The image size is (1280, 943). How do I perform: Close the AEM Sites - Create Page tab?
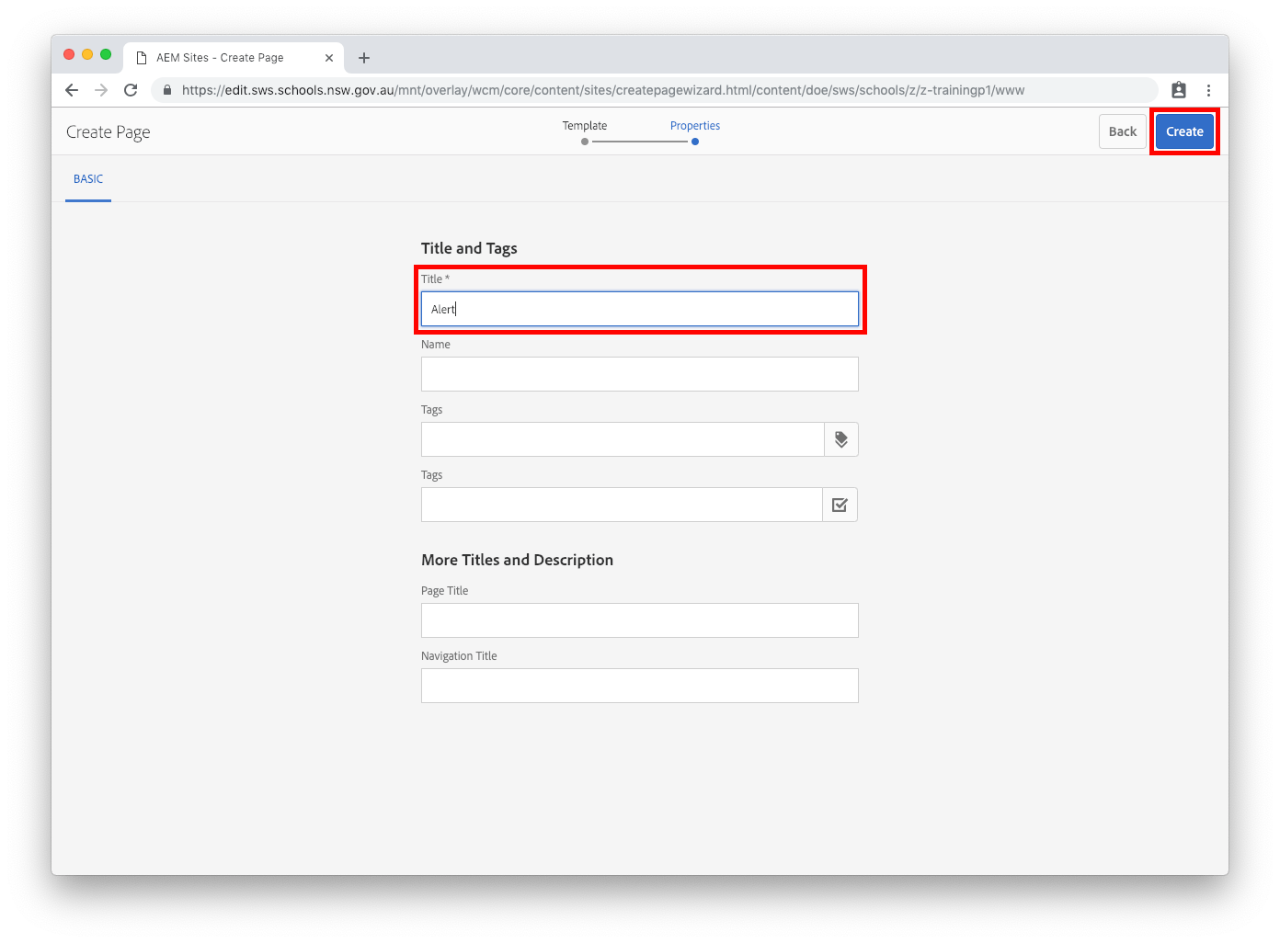pyautogui.click(x=329, y=58)
